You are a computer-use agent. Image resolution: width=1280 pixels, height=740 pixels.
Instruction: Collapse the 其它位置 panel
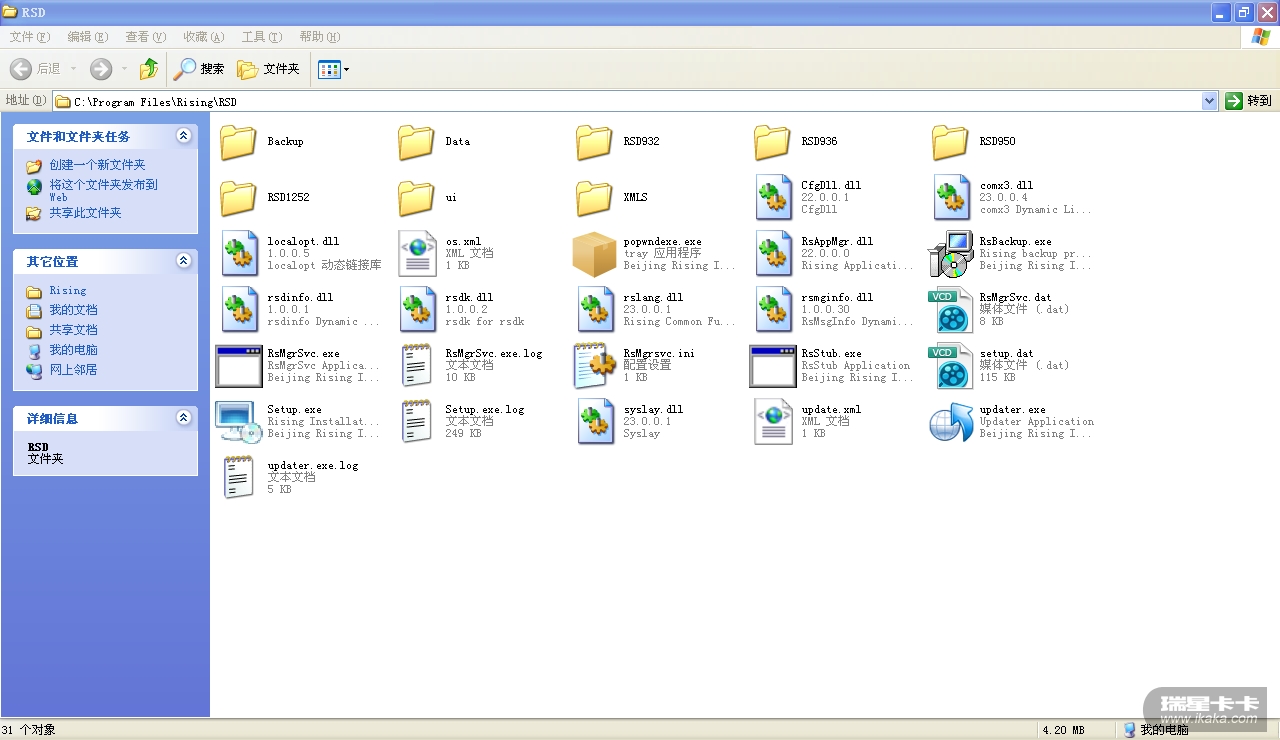pos(183,261)
